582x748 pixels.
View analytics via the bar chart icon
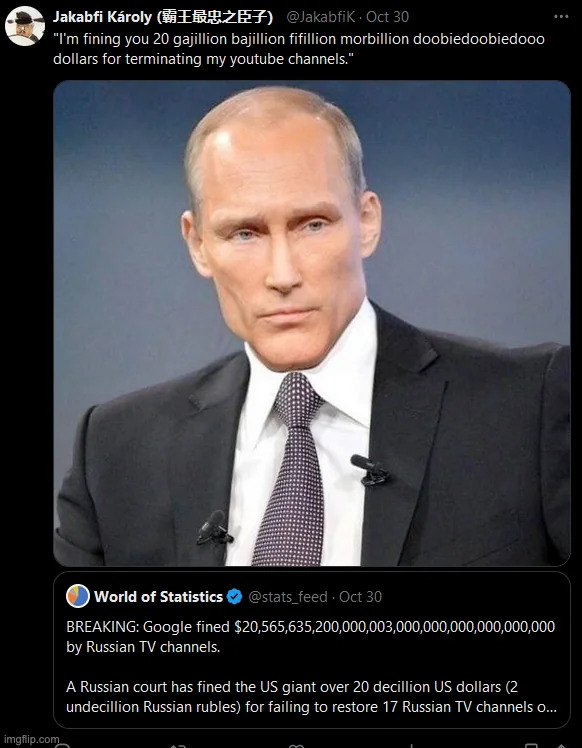(411, 746)
